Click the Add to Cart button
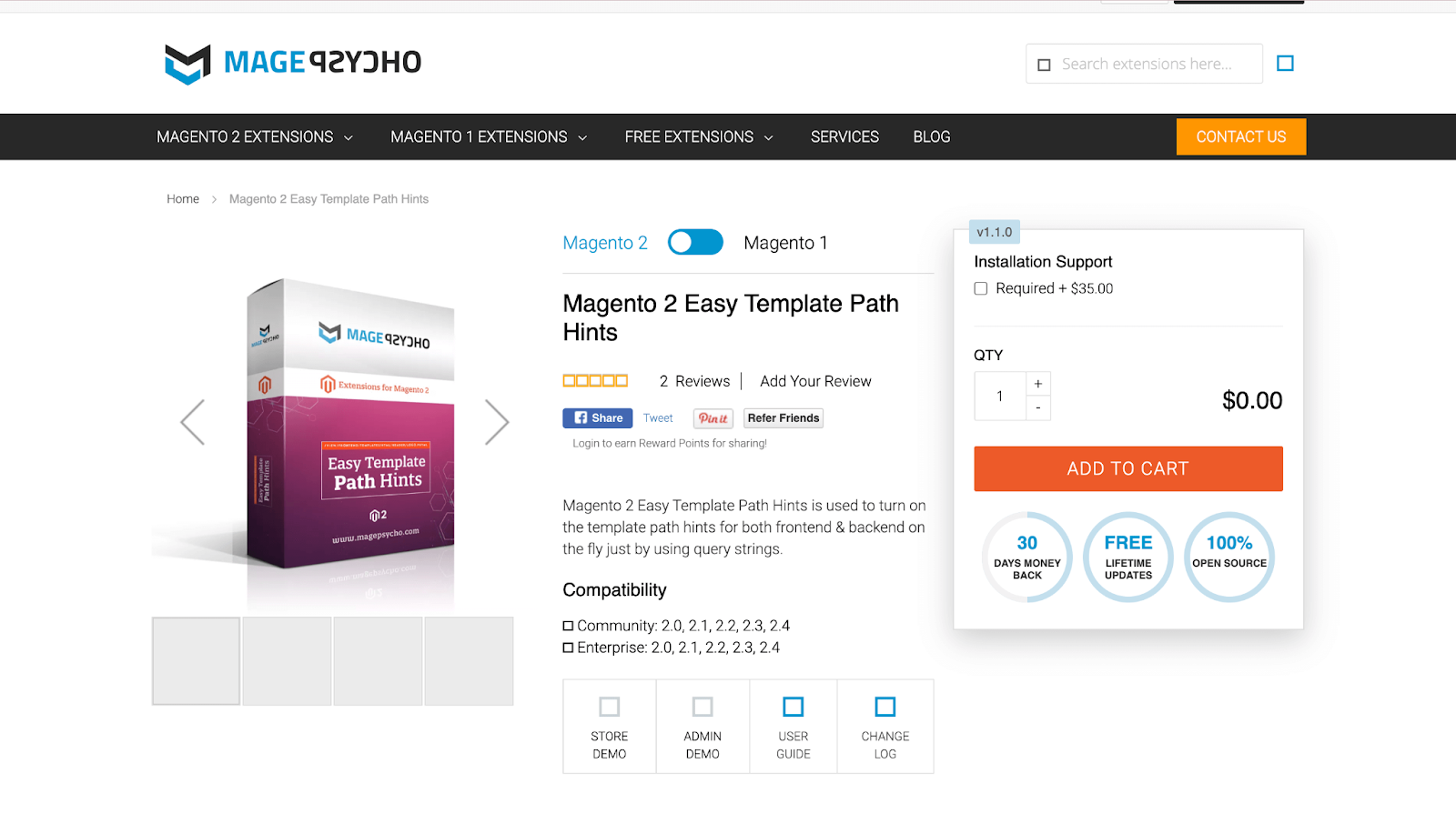1456x824 pixels. tap(1128, 468)
